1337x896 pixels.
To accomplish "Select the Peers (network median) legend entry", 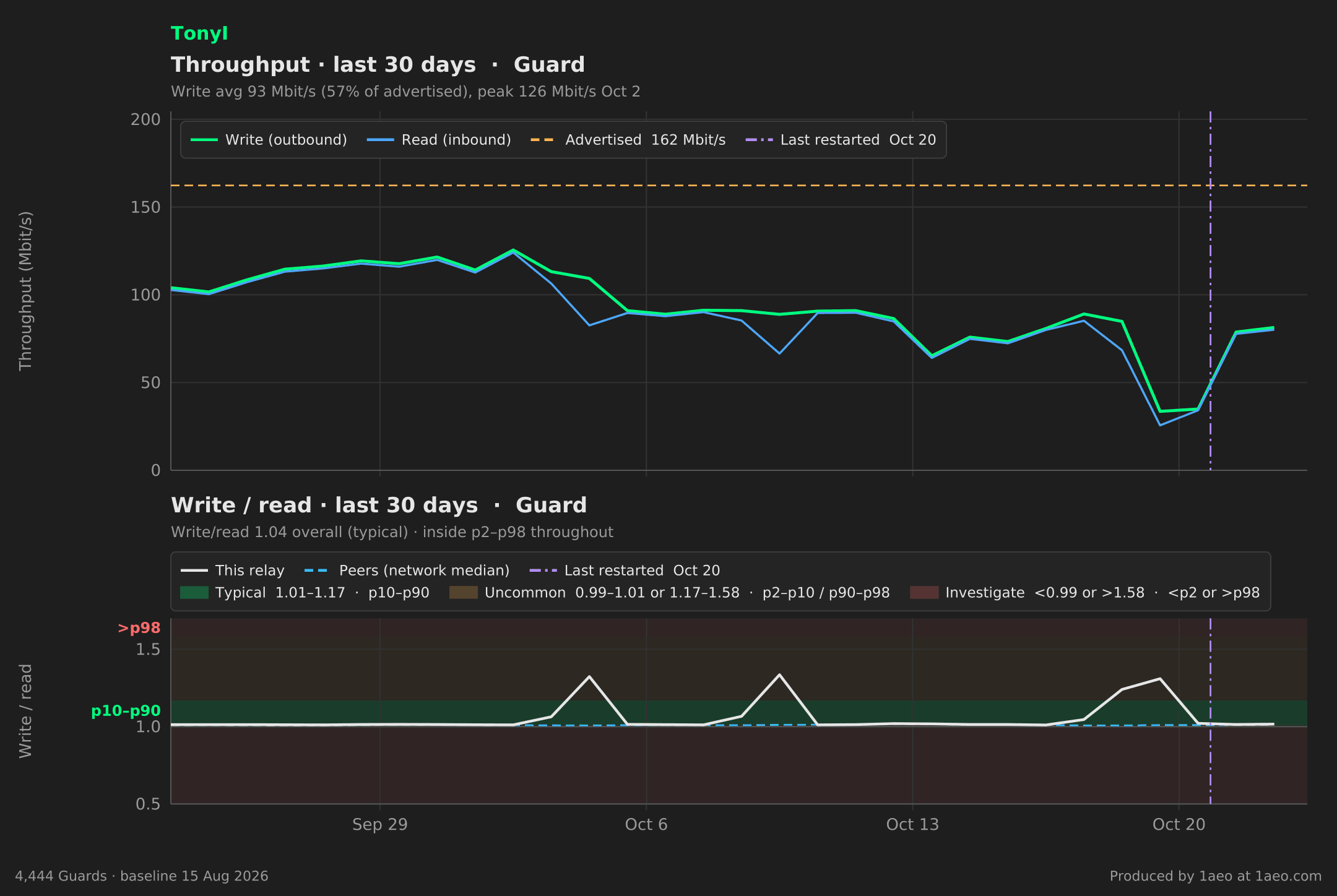I will click(x=407, y=571).
